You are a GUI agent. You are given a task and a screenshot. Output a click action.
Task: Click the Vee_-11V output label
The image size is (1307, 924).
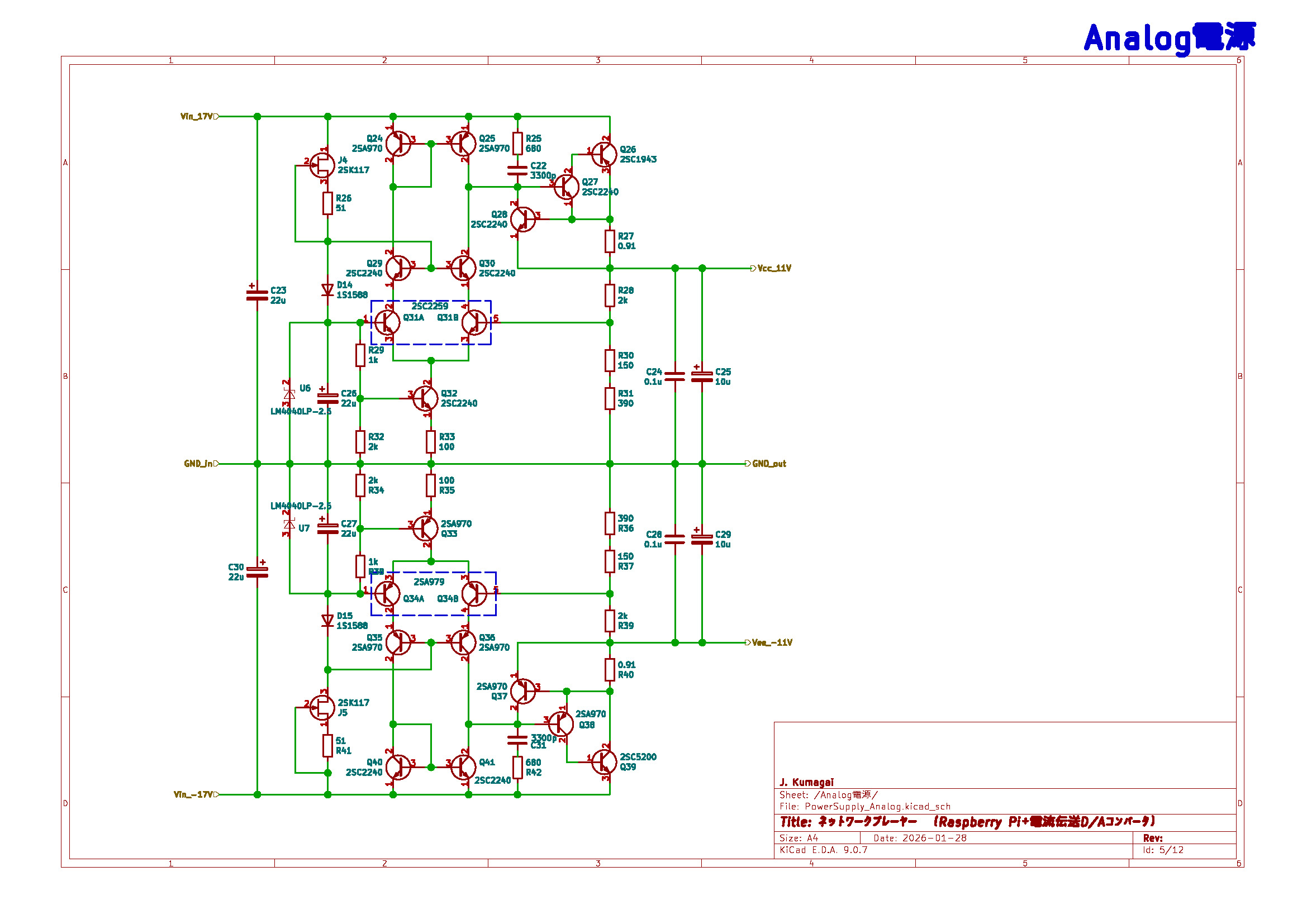[x=771, y=643]
